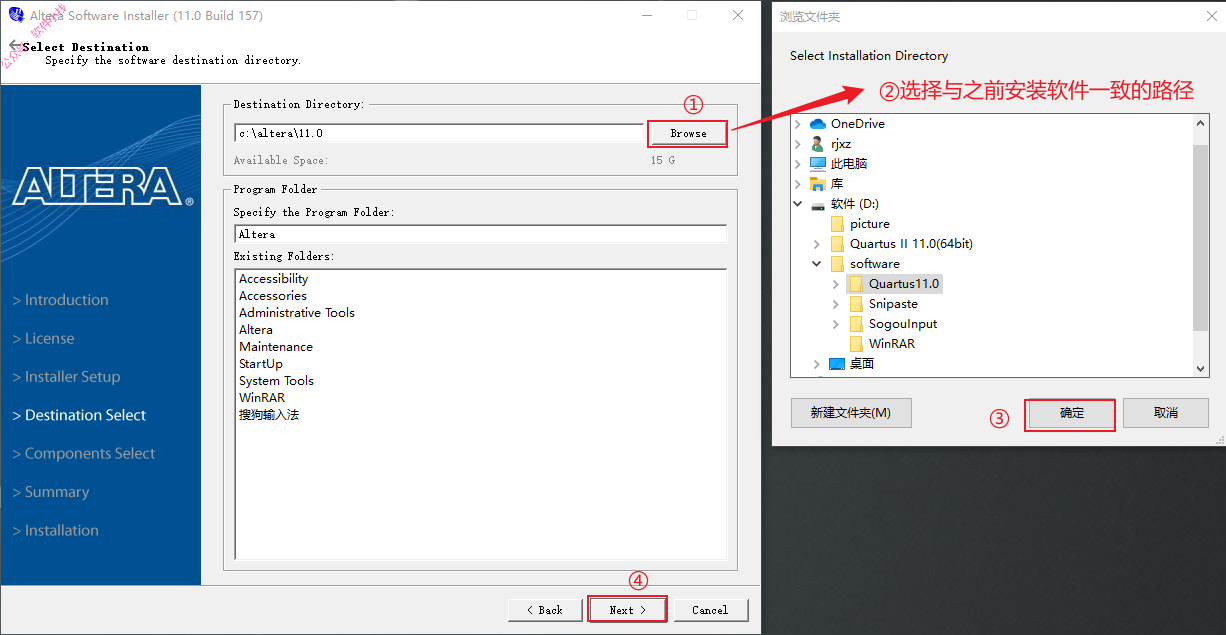1226x635 pixels.
Task: Click the Components Select step in sidebar
Action: tap(84, 454)
